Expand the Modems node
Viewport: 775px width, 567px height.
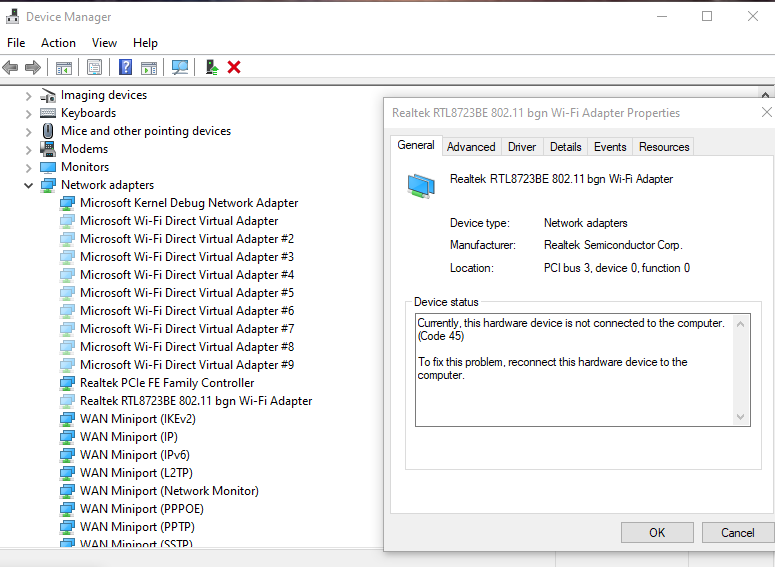pyautogui.click(x=28, y=150)
